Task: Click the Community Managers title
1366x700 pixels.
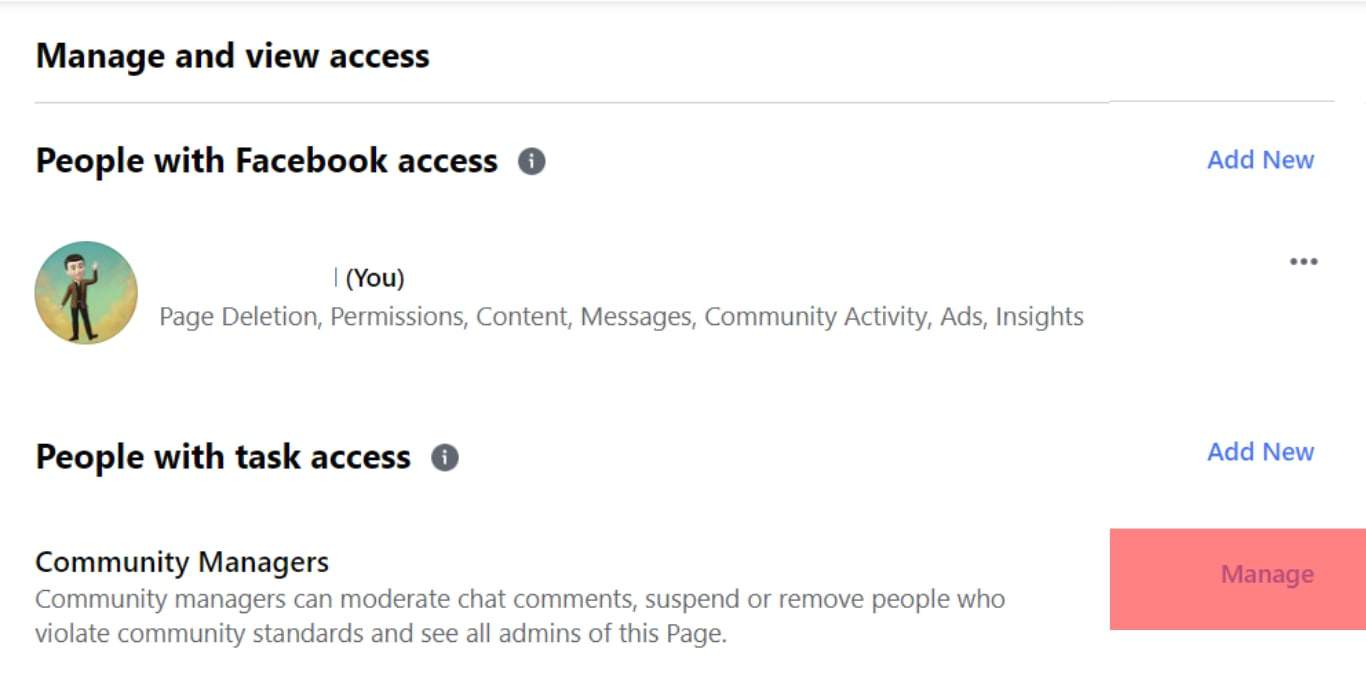Action: (x=182, y=562)
